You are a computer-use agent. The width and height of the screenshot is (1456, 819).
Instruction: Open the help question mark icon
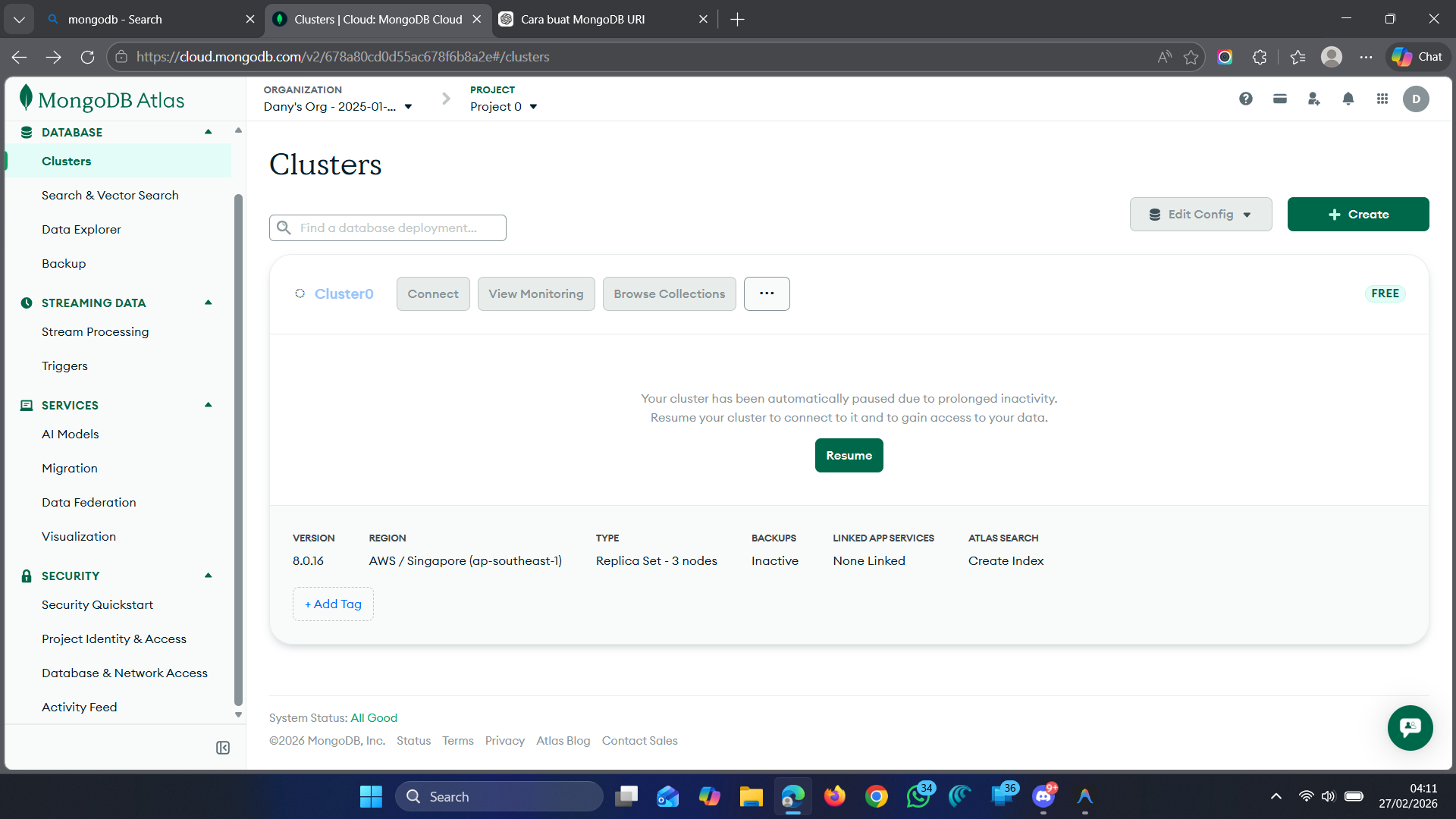point(1245,99)
